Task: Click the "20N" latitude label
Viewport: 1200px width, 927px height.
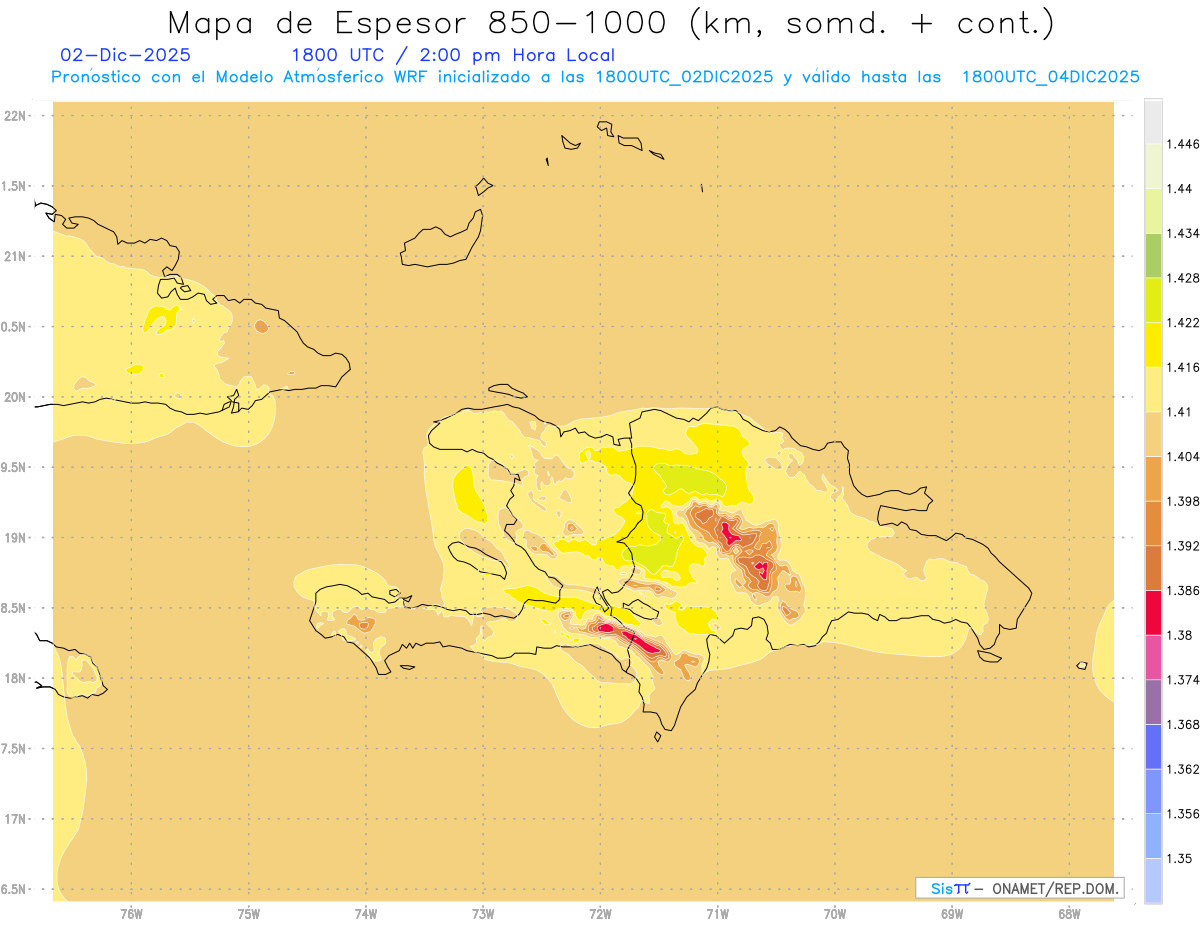Action: click(x=16, y=397)
